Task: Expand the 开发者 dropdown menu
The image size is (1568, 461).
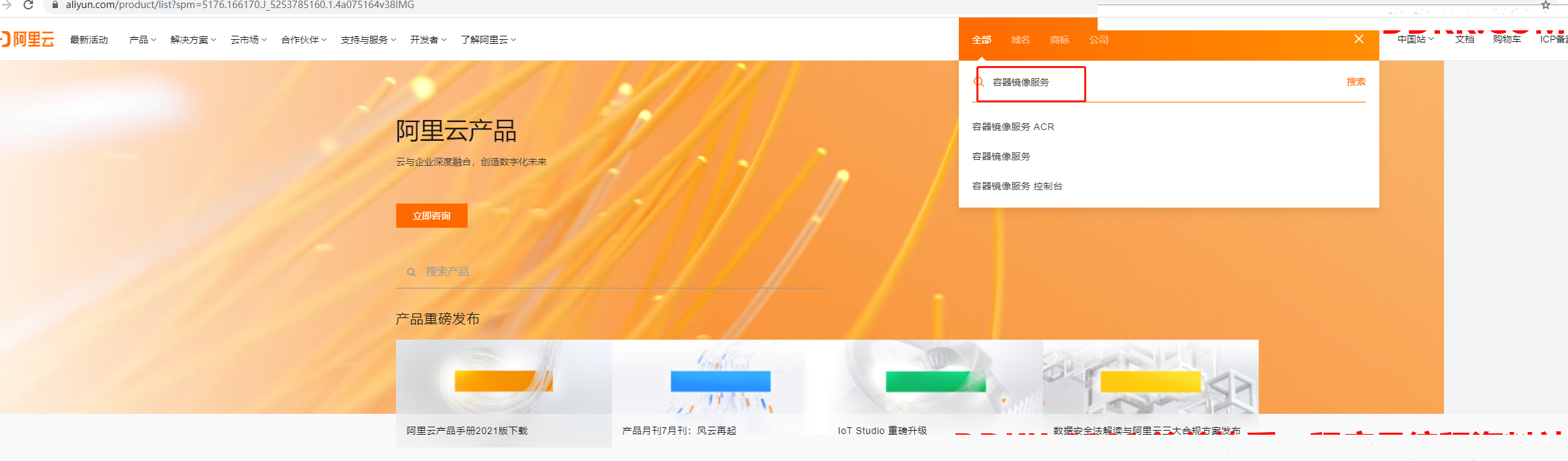Action: [x=429, y=40]
